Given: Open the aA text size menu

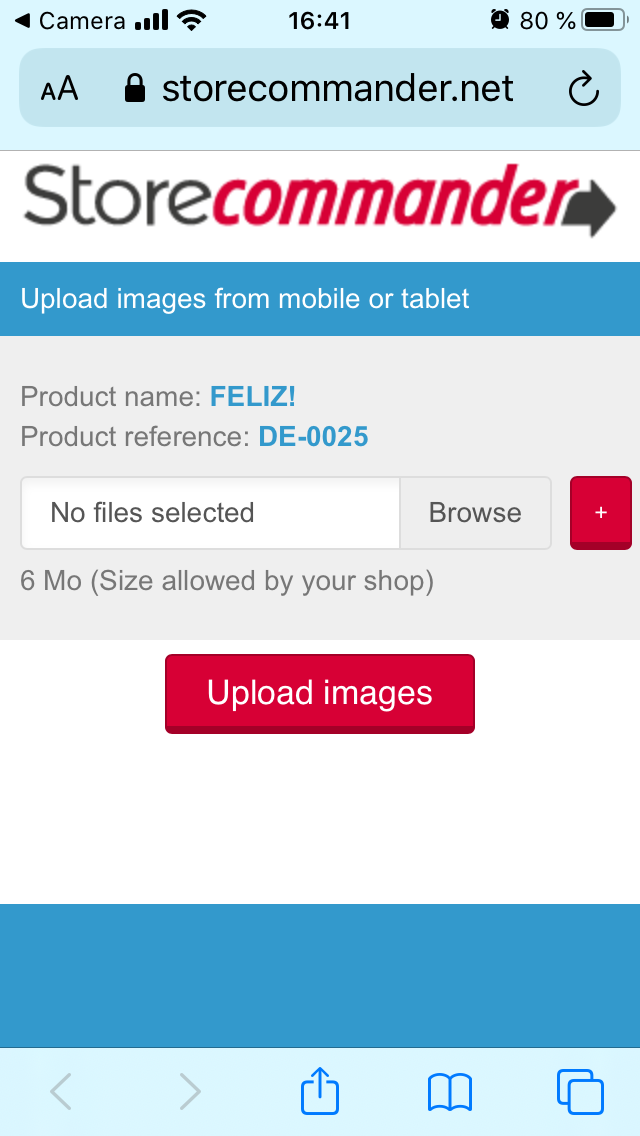Looking at the screenshot, I should (x=59, y=89).
